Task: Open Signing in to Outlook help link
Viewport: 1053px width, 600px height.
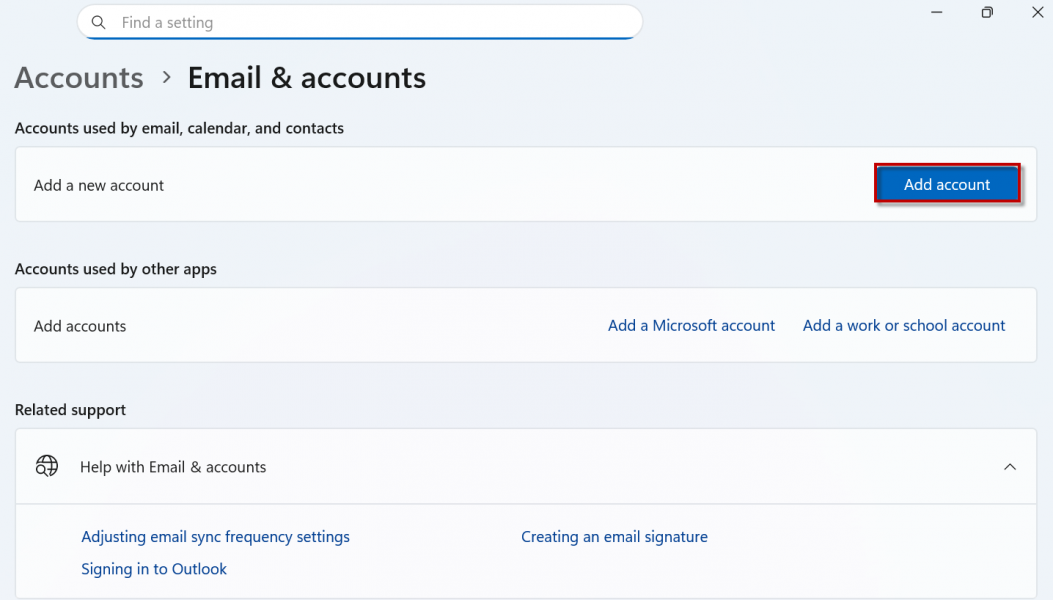Action: (x=154, y=569)
